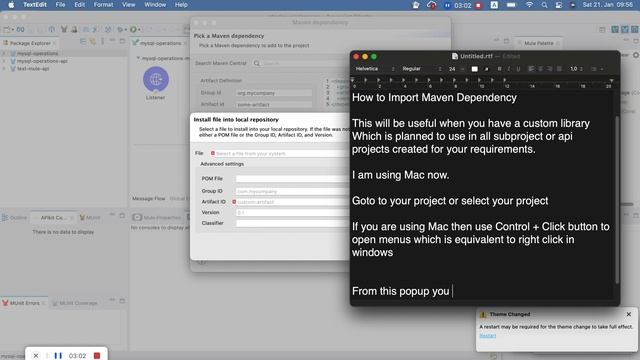Open the MUnit Errors tab

point(24,303)
